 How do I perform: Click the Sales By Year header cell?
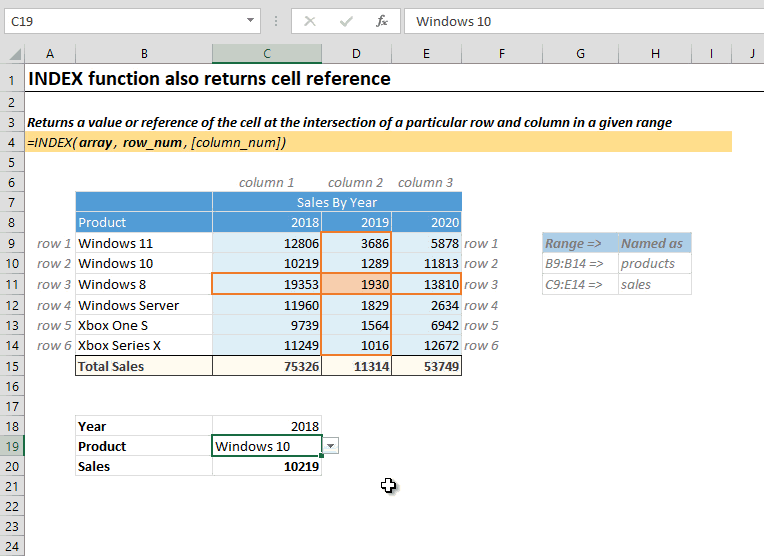[337, 202]
